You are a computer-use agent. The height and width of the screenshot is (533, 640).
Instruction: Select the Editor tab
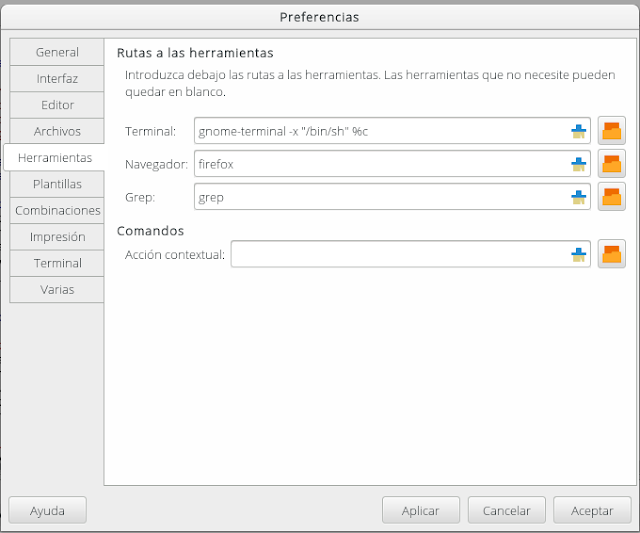click(57, 105)
